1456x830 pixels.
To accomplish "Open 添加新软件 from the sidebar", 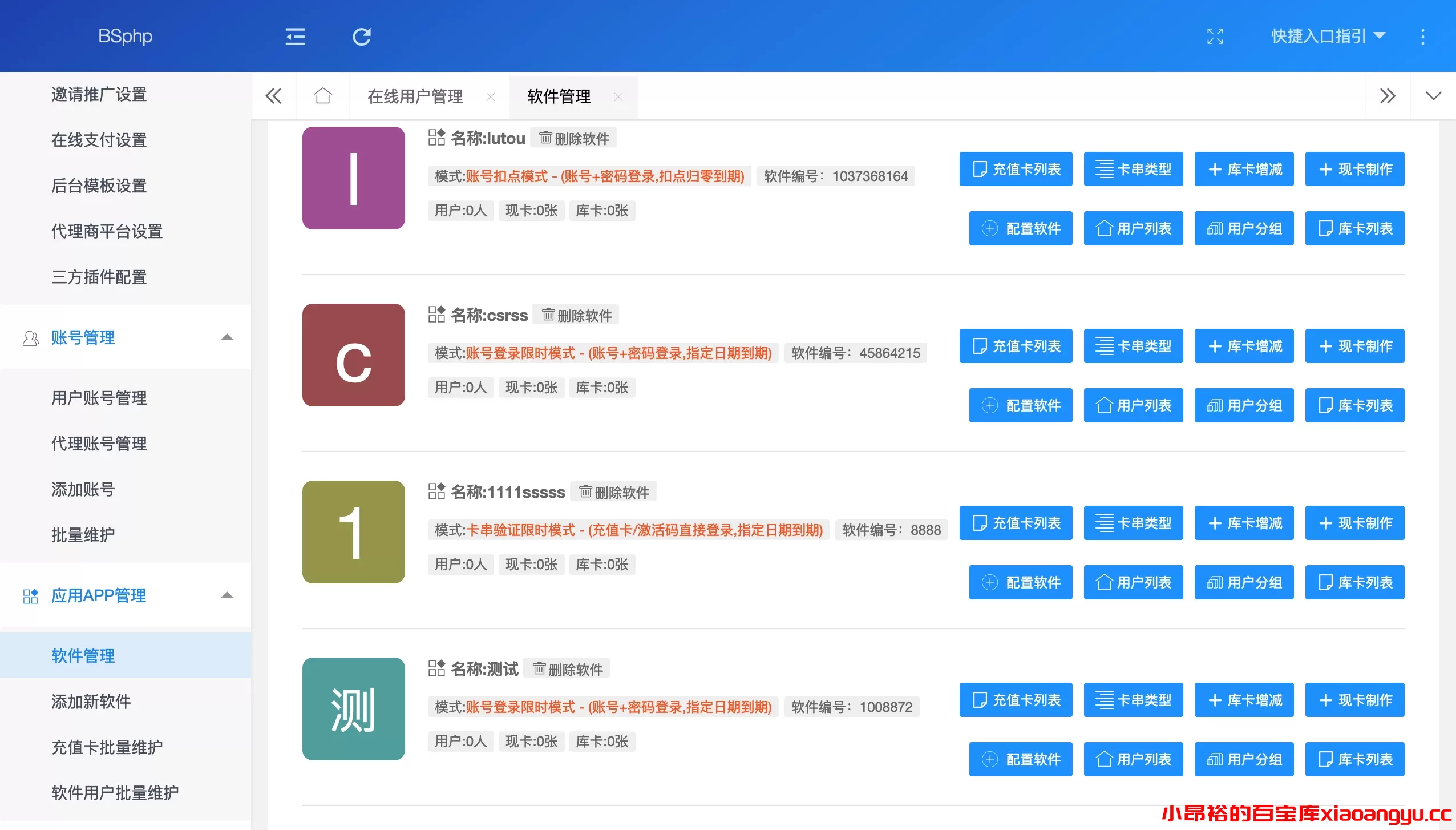I will pos(91,701).
